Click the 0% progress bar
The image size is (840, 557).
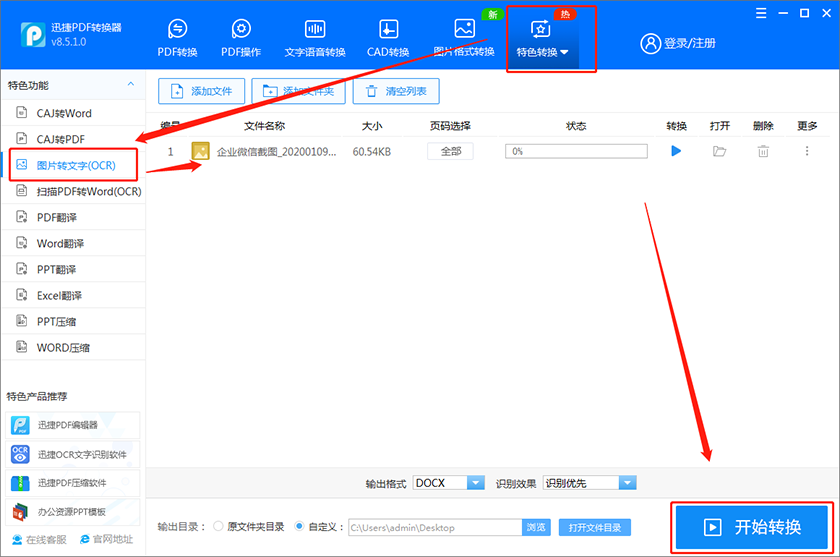(576, 151)
